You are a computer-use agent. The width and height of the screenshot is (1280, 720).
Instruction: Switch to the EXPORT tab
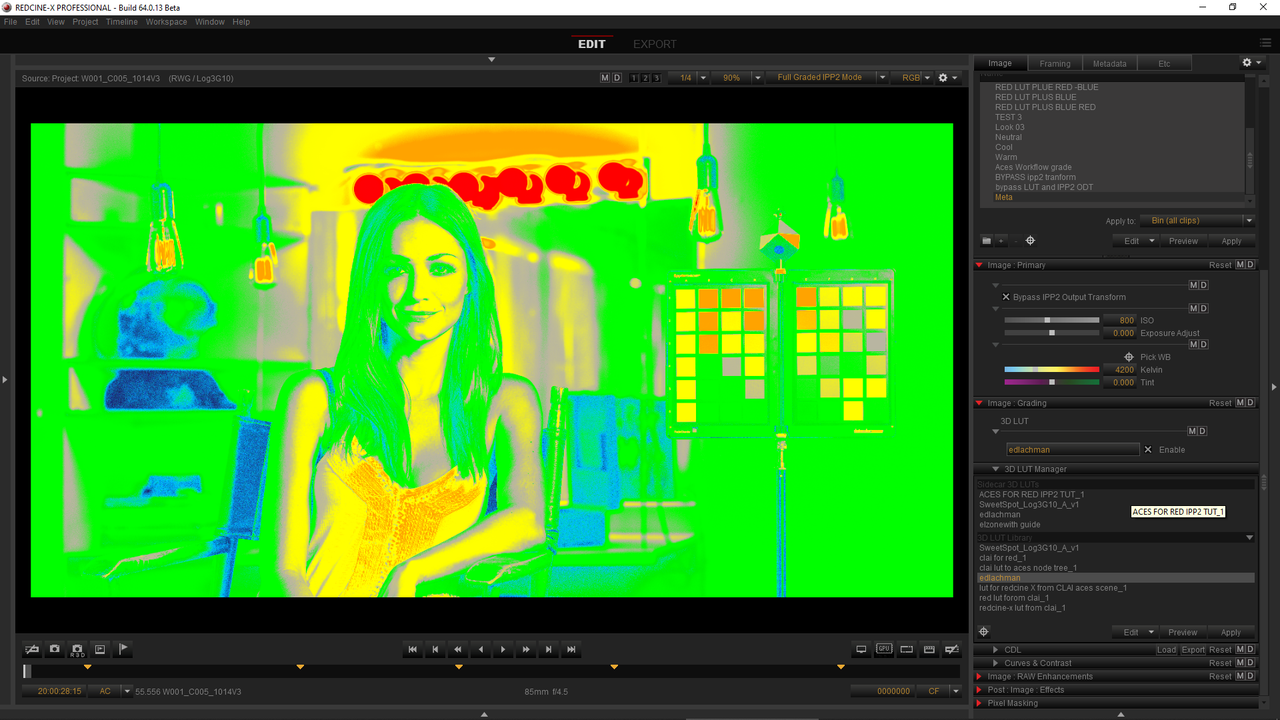click(654, 44)
